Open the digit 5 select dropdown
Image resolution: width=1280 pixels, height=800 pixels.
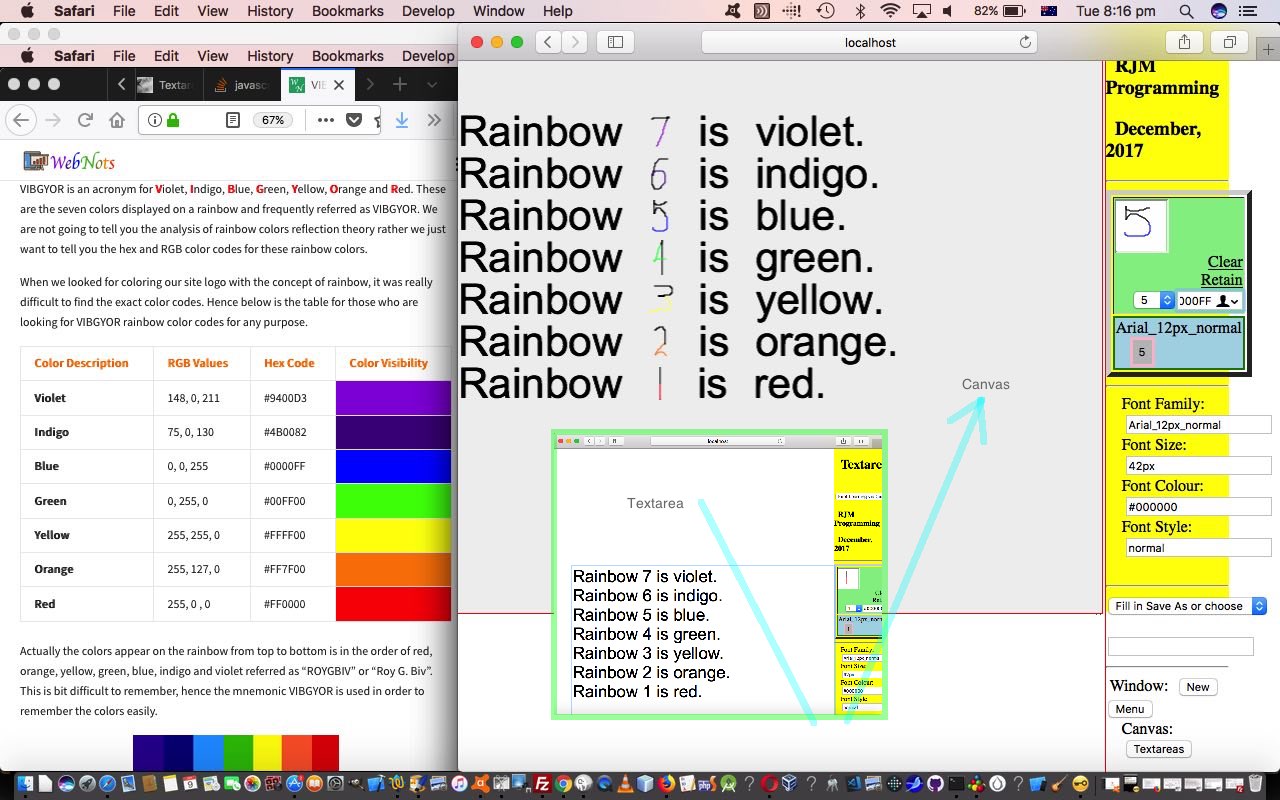pos(1154,300)
